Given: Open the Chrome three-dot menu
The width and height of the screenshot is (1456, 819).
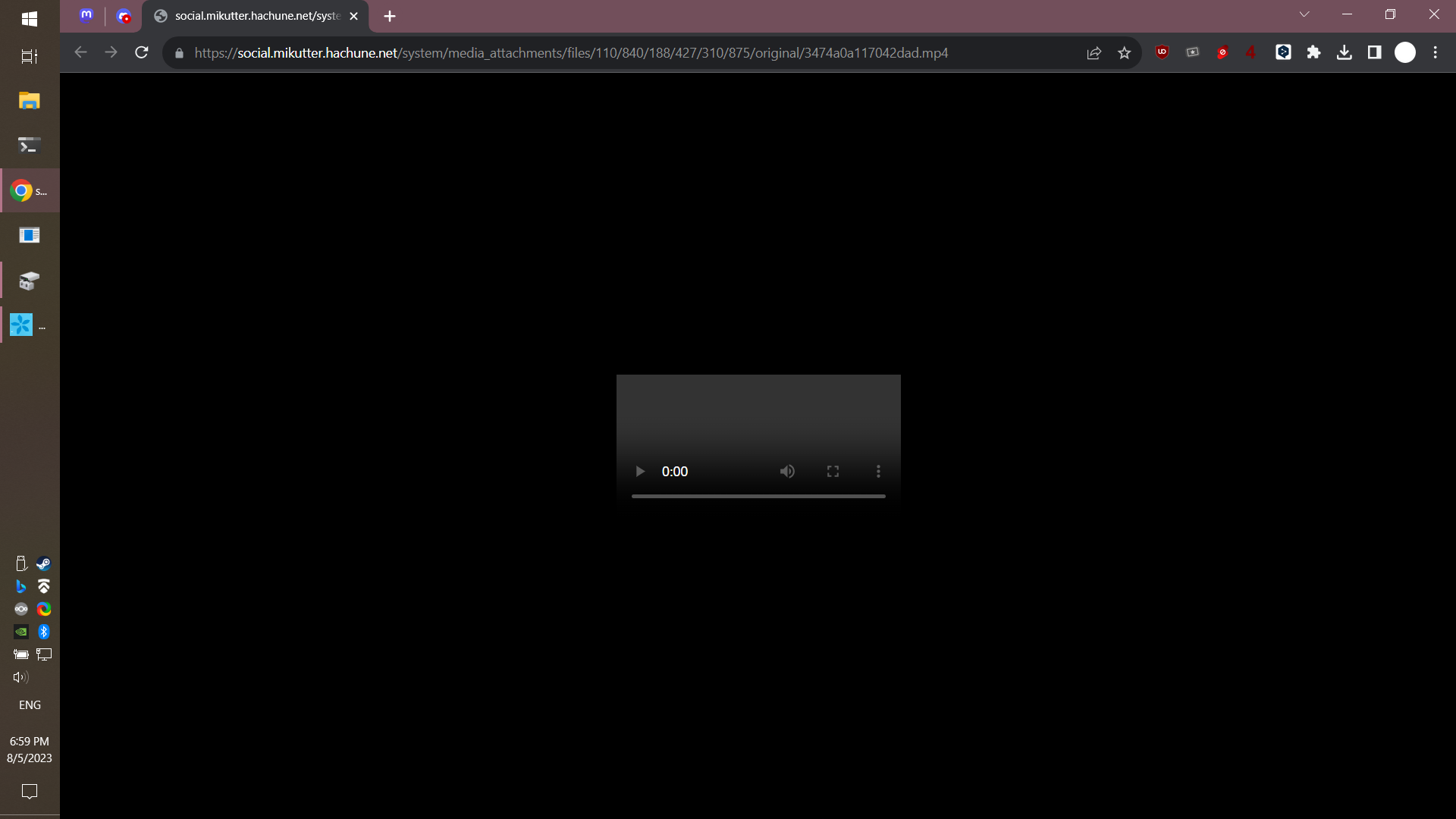Looking at the screenshot, I should 1435,52.
